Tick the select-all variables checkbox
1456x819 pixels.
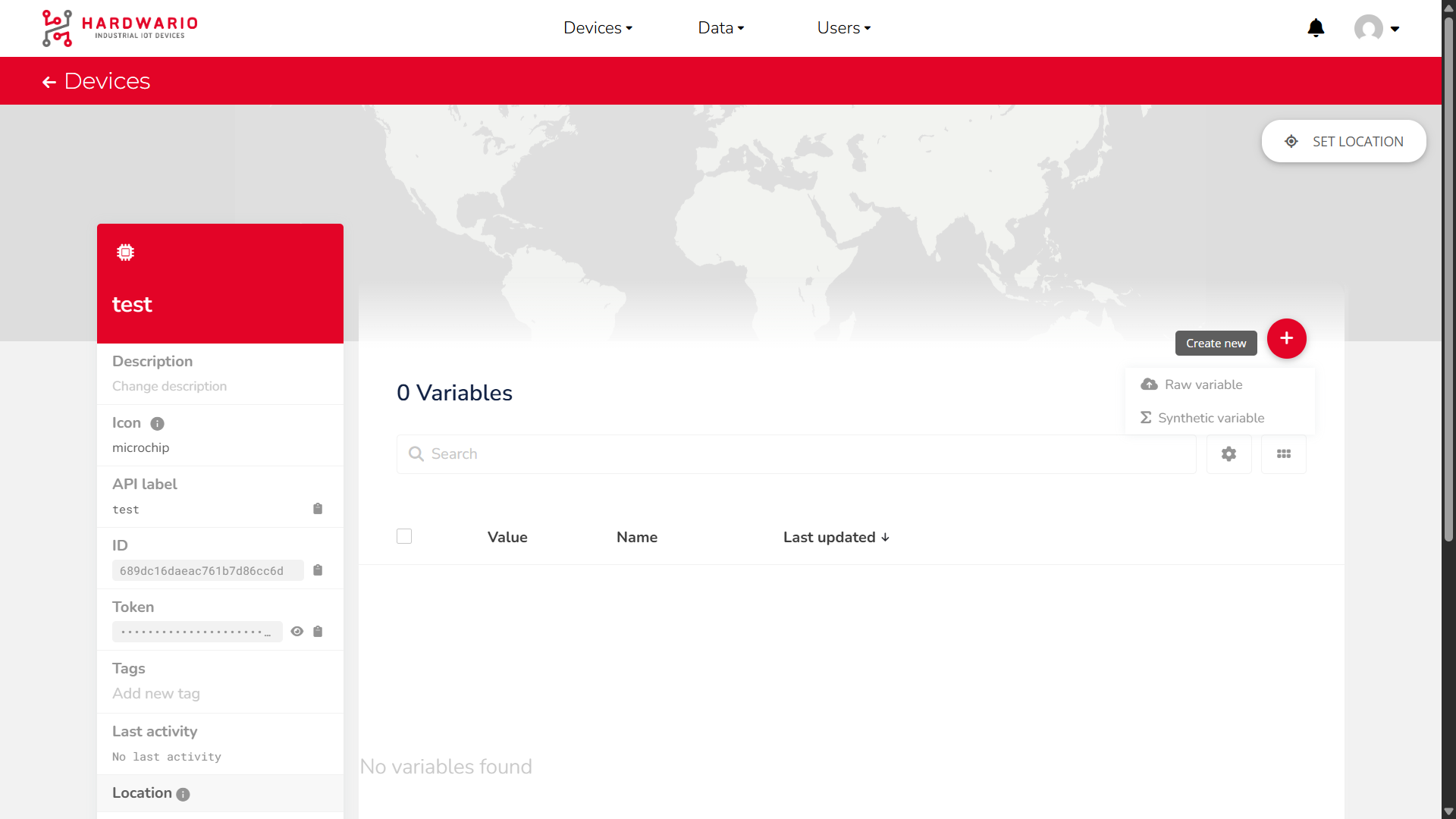(x=404, y=537)
